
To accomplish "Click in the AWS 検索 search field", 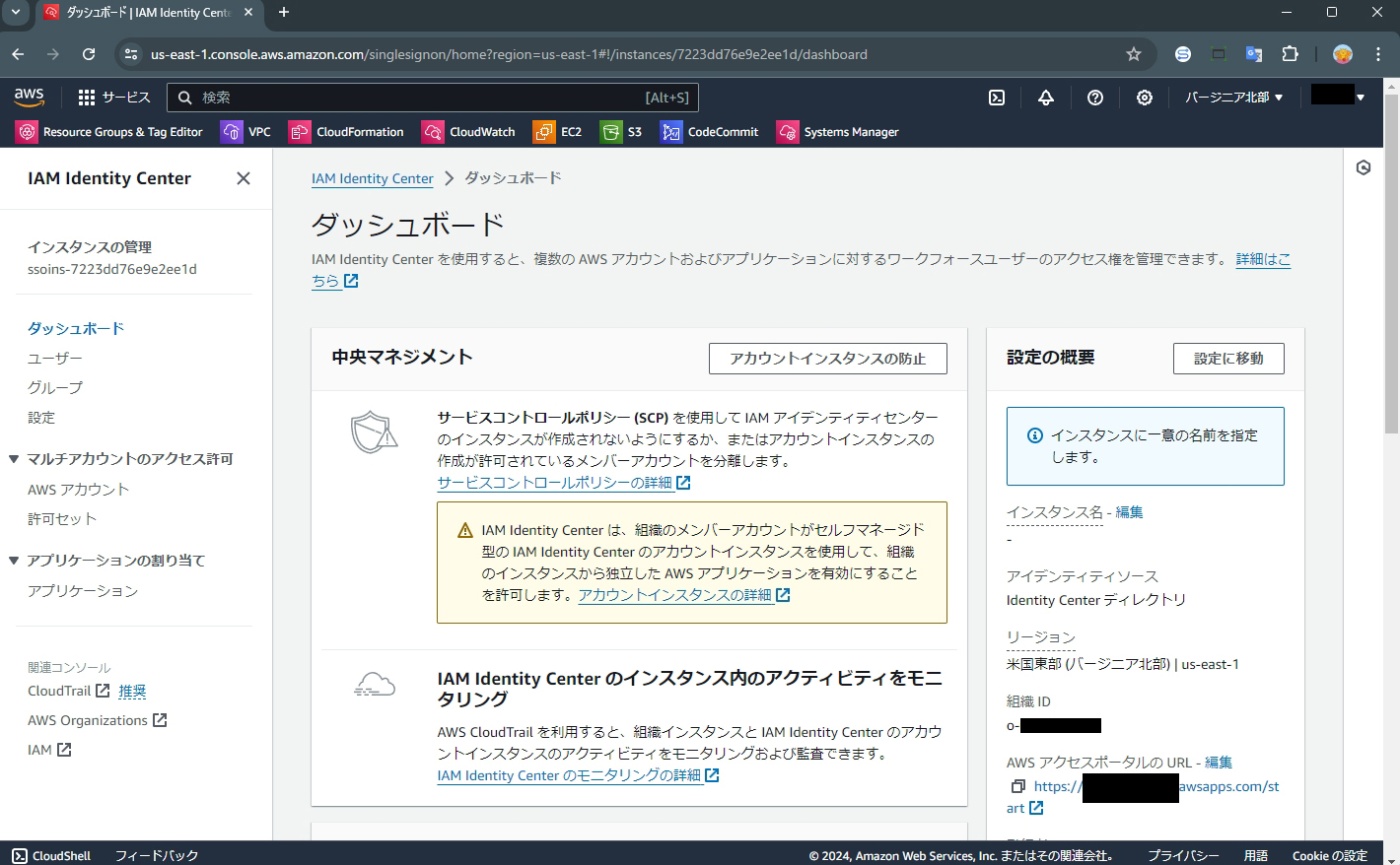I will (x=432, y=97).
